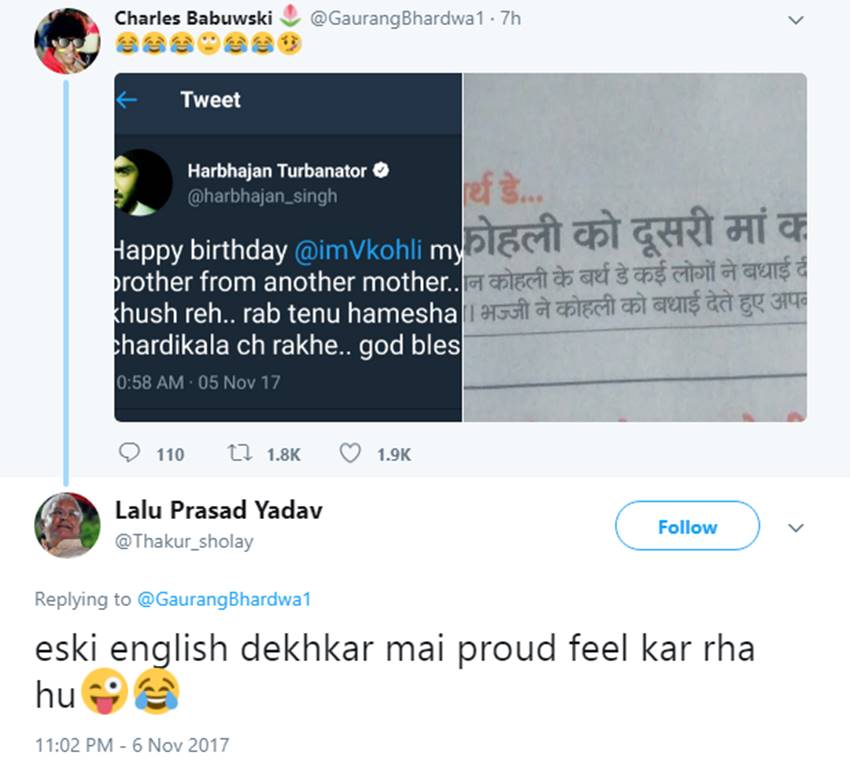850x770 pixels.
Task: Click the Charles Babuwski display name
Action: pyautogui.click(x=194, y=18)
